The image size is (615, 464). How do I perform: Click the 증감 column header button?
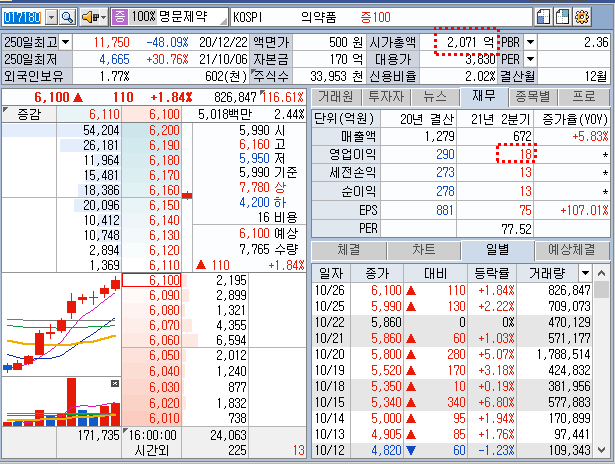click(29, 115)
